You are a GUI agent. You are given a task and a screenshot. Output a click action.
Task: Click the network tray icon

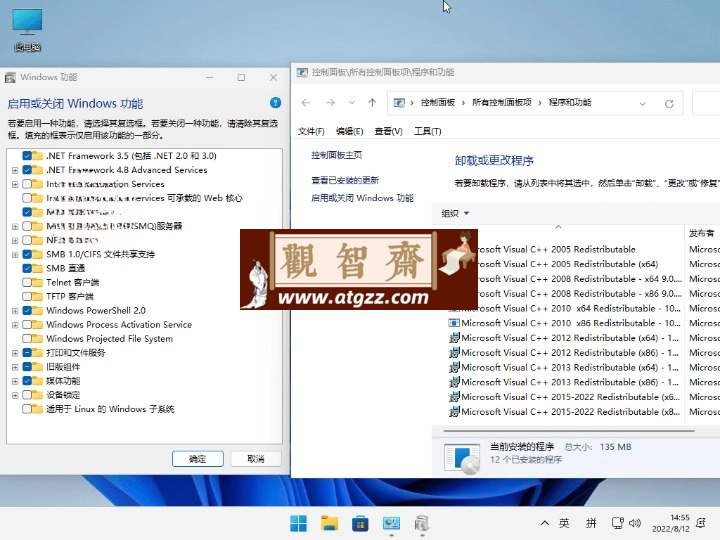click(x=618, y=523)
